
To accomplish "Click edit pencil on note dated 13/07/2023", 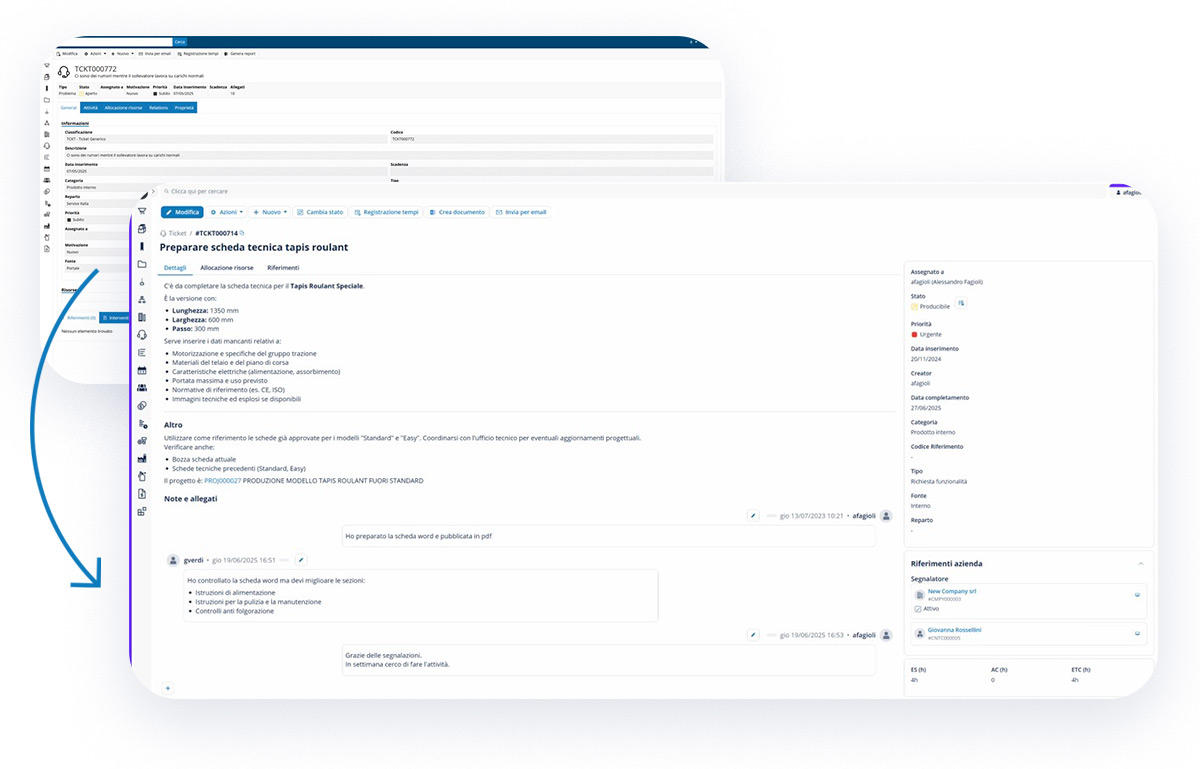I will point(754,516).
